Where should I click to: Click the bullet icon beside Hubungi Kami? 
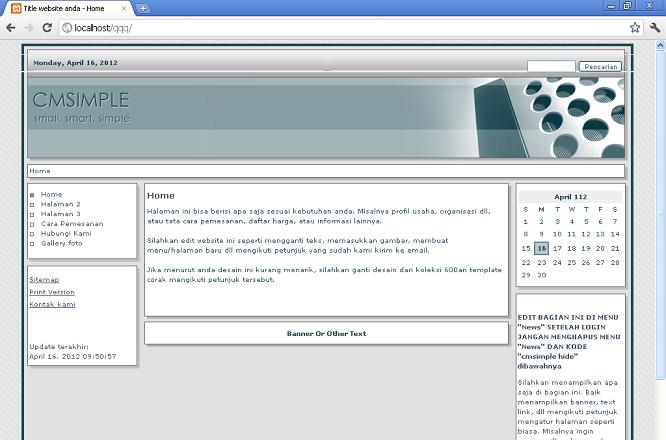click(32, 234)
